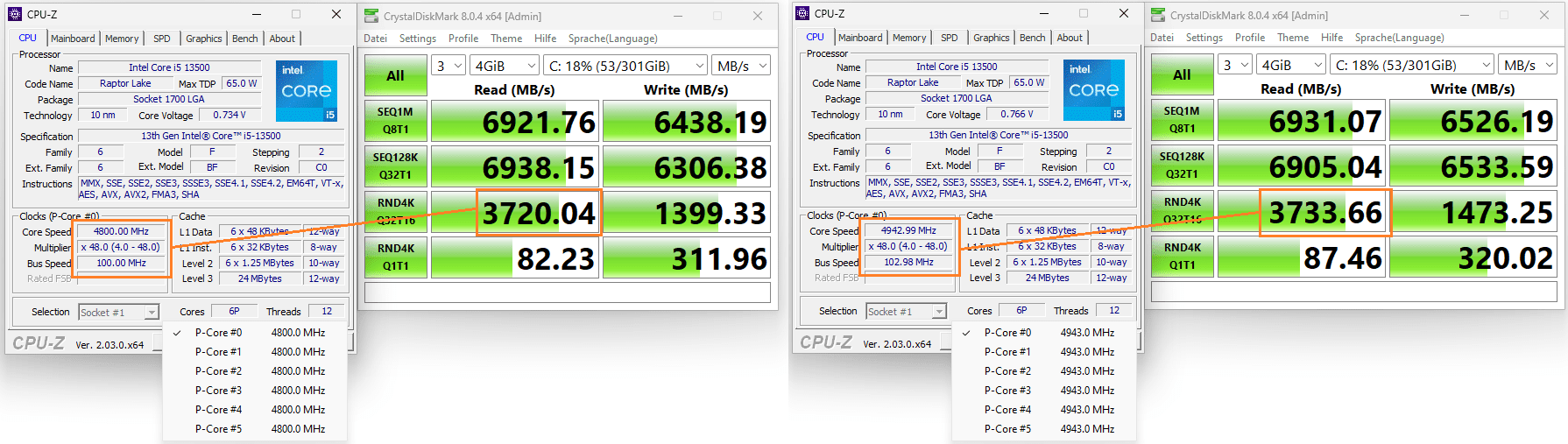Click CrystalDiskMark title icon in window reading 6921.76

pos(371,16)
